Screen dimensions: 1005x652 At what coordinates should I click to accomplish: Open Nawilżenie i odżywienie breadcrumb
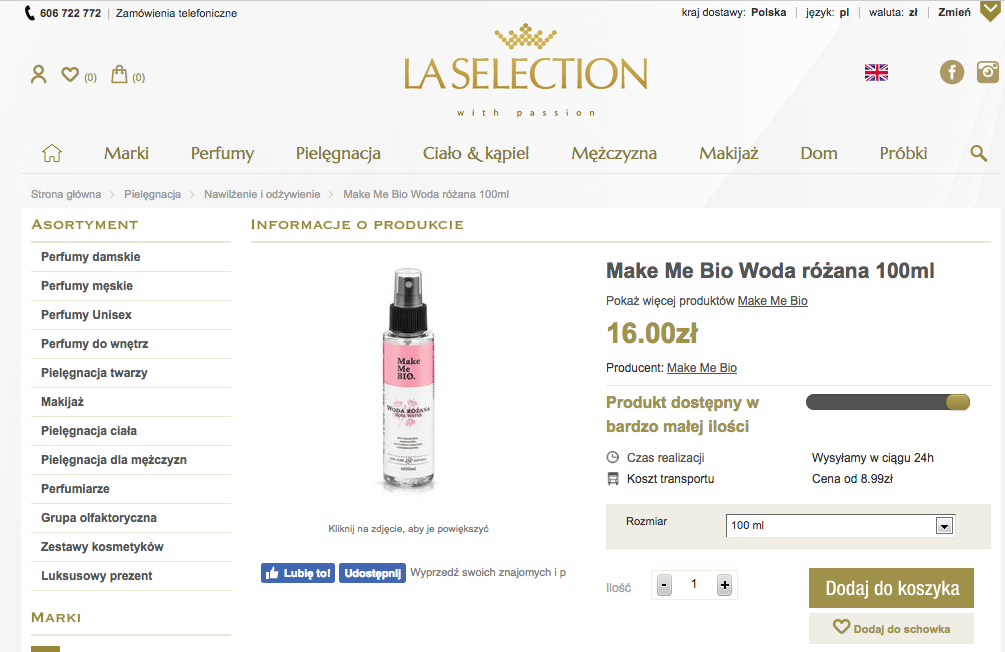[262, 194]
